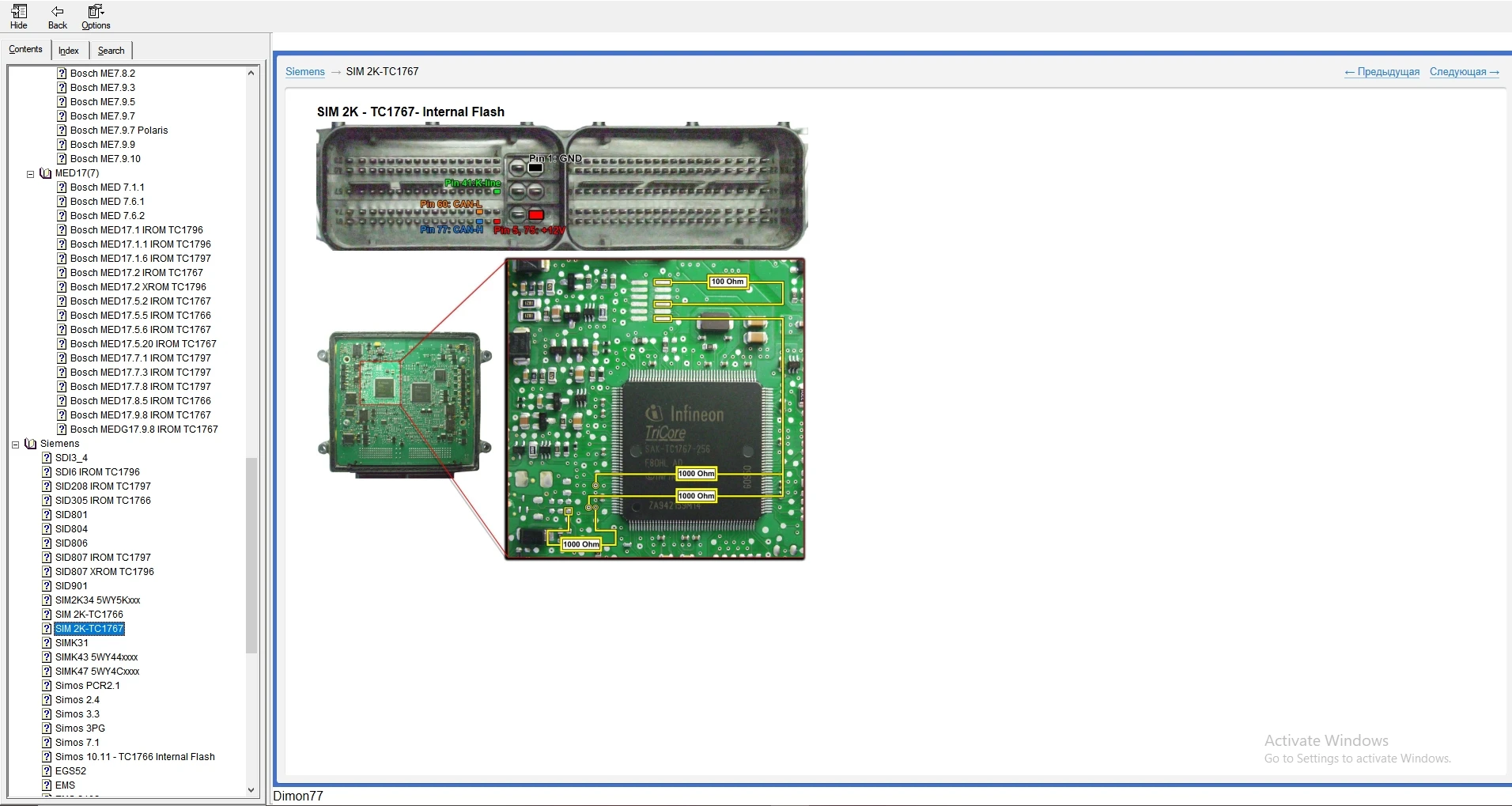The height and width of the screenshot is (806, 1512).
Task: Click the page icon beside Bosch ME7.9.10
Action: coord(62,159)
